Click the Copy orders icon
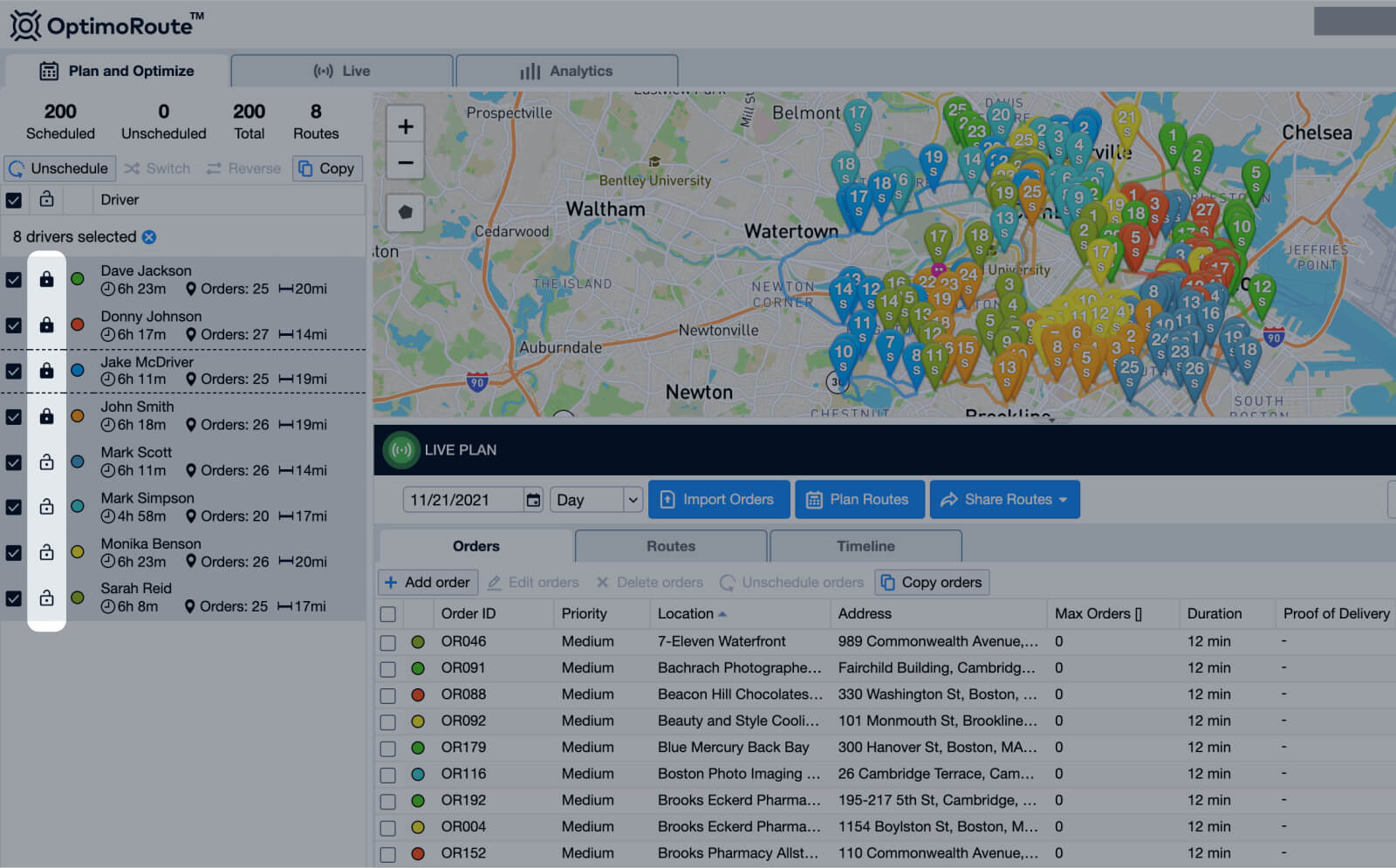The image size is (1396, 868). (887, 582)
